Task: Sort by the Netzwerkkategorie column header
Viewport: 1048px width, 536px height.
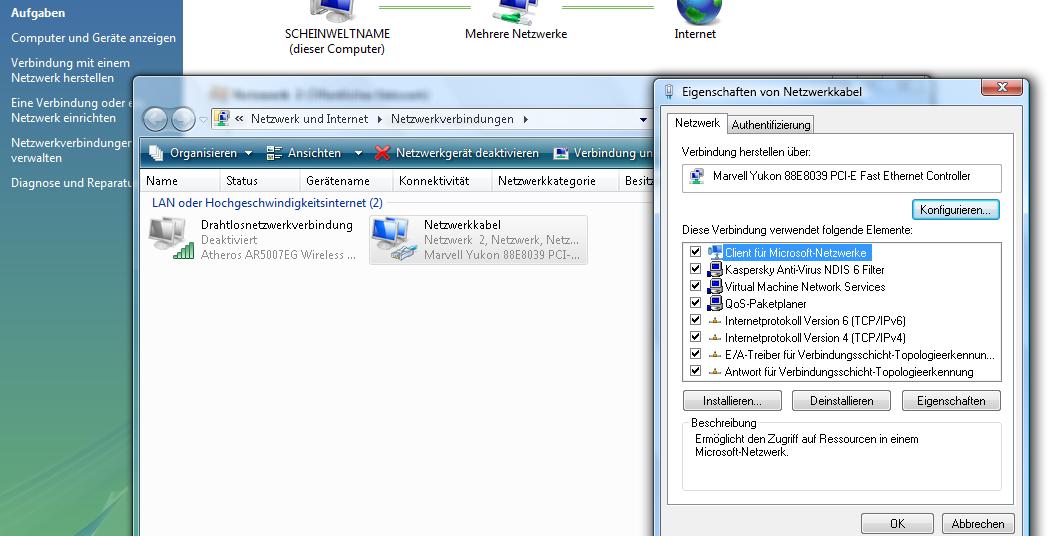Action: (555, 180)
